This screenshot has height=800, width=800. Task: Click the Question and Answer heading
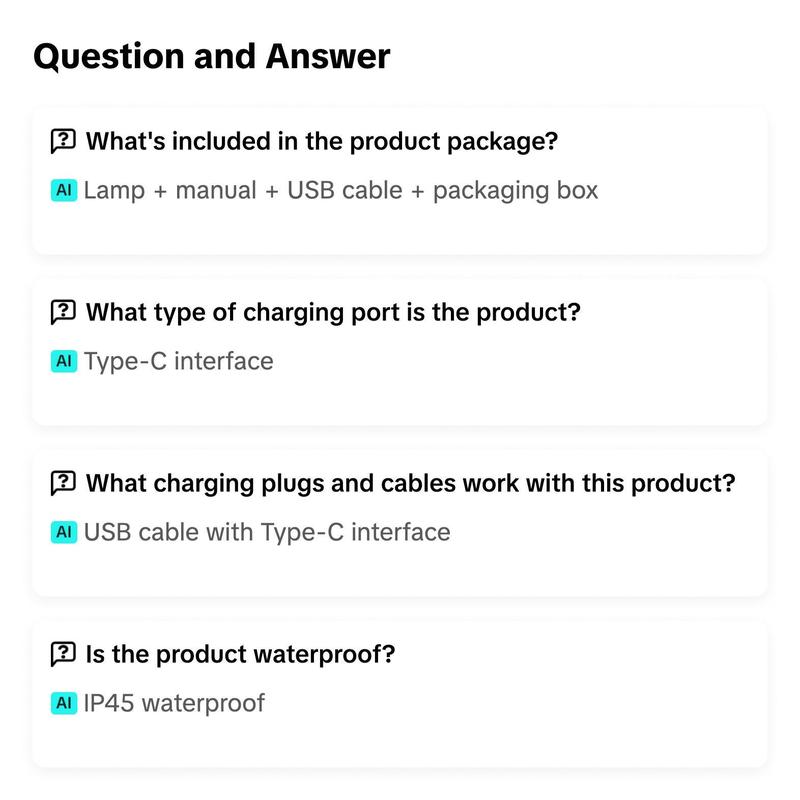212,57
